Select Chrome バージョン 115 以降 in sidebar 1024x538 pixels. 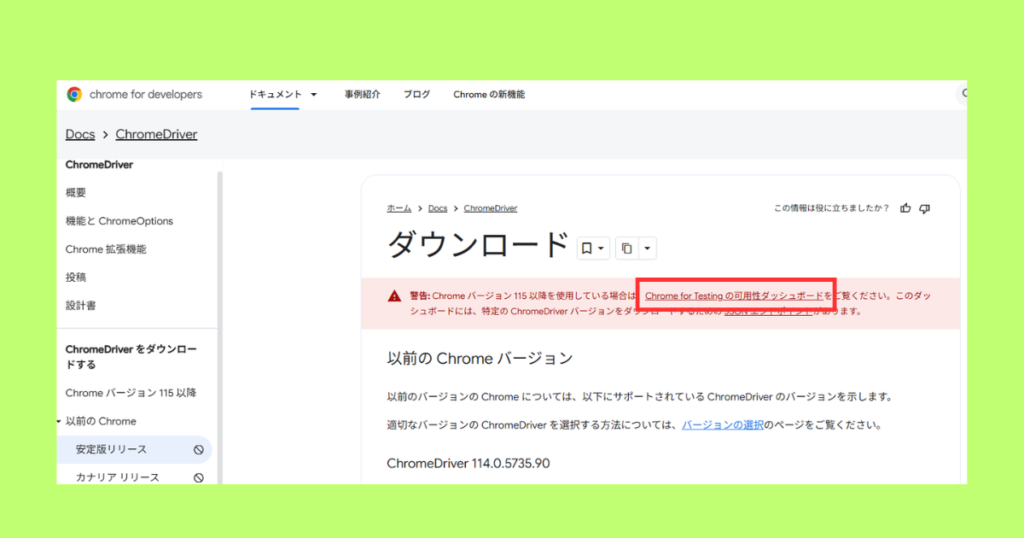click(x=131, y=393)
